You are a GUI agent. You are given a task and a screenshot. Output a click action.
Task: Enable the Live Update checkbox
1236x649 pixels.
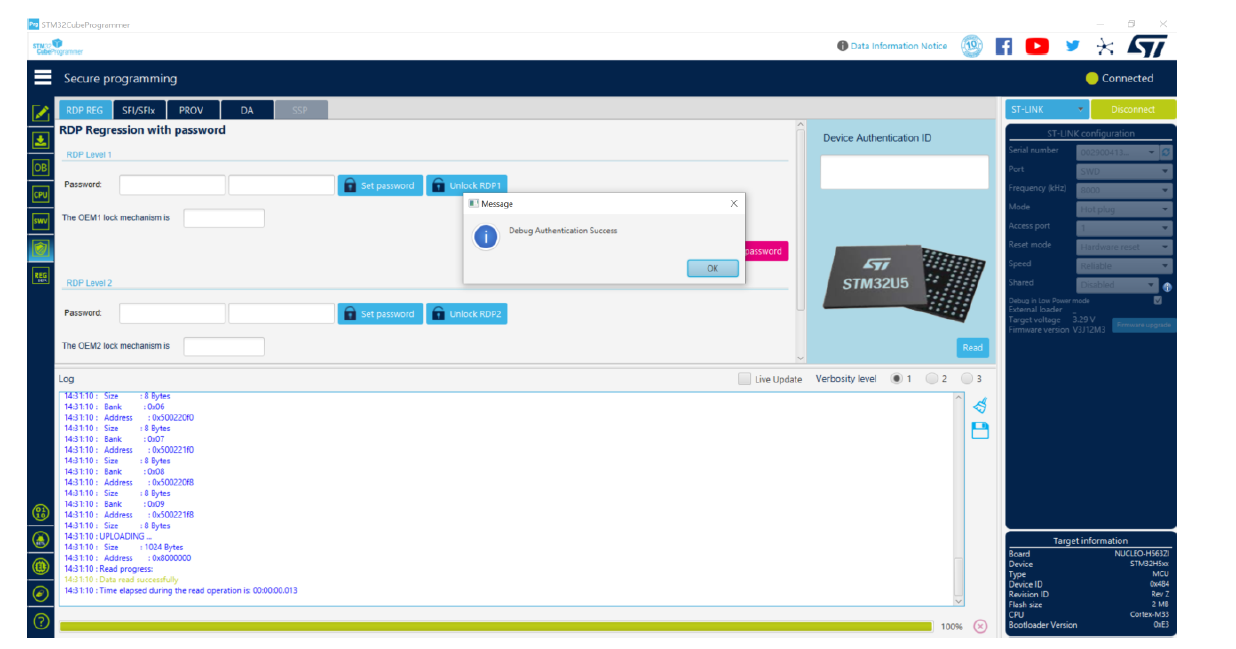click(744, 379)
